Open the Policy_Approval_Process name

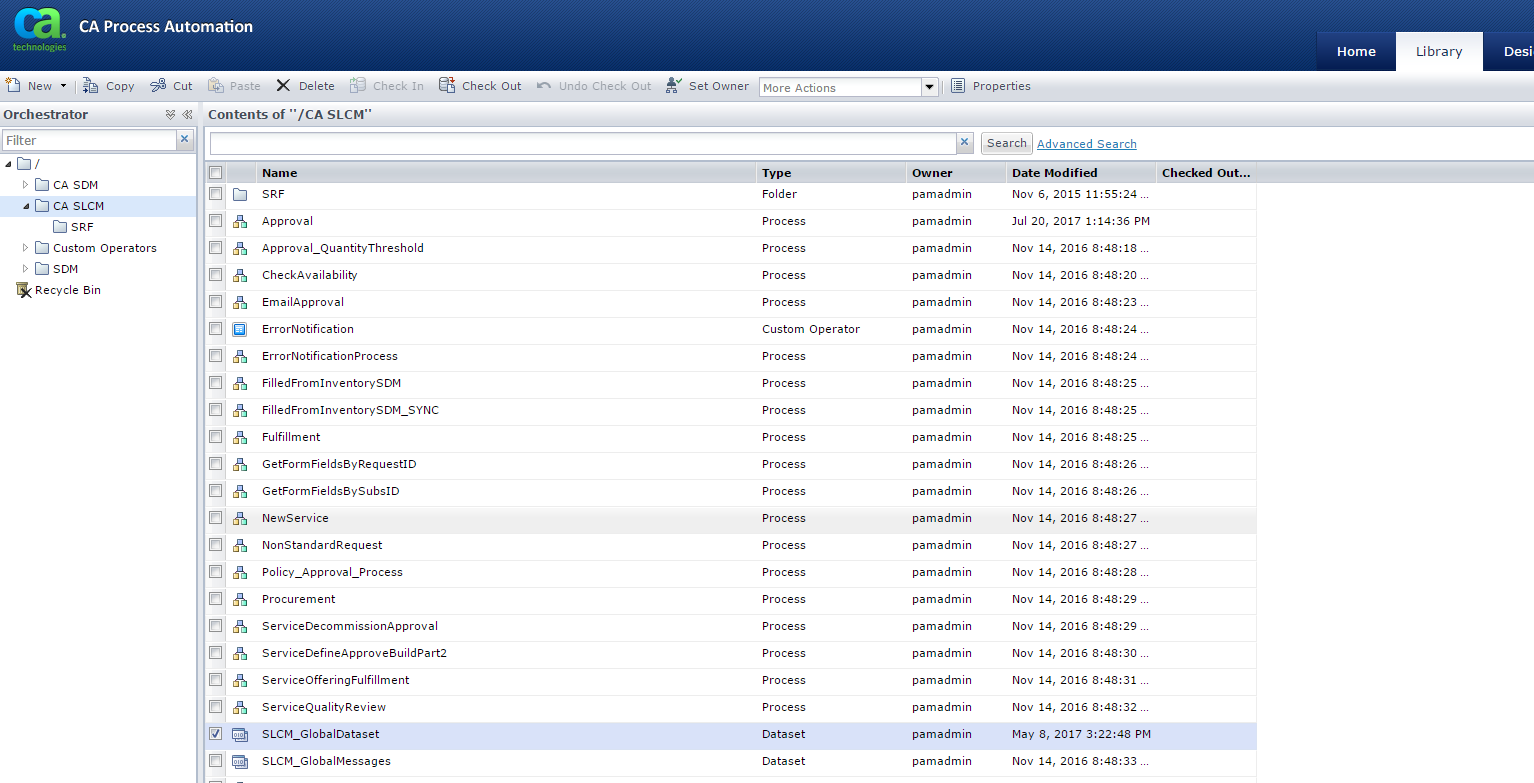[x=332, y=572]
